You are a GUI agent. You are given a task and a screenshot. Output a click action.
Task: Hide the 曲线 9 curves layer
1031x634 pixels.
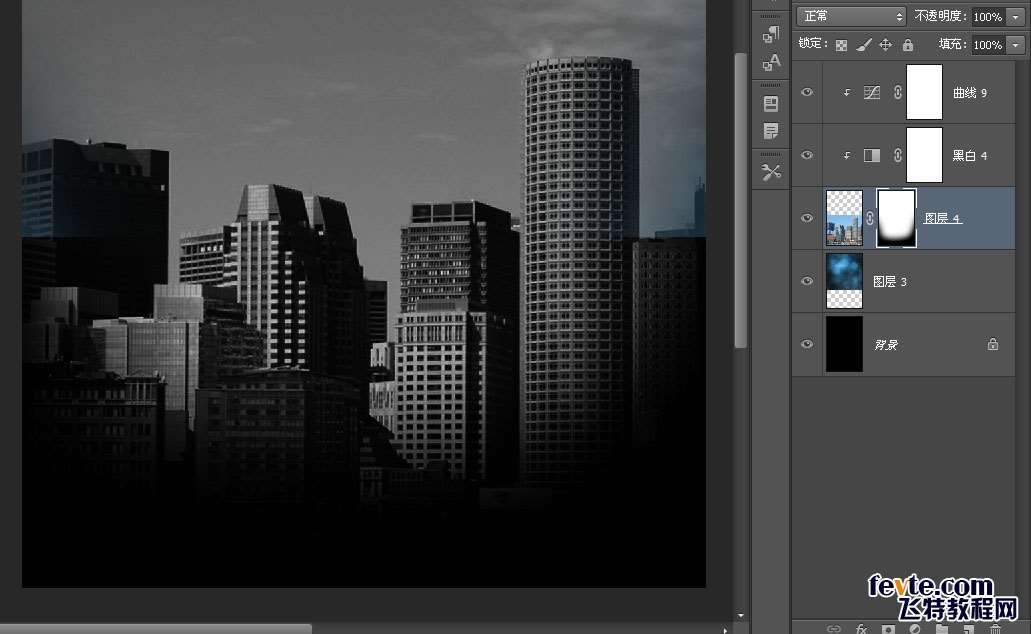click(x=807, y=92)
